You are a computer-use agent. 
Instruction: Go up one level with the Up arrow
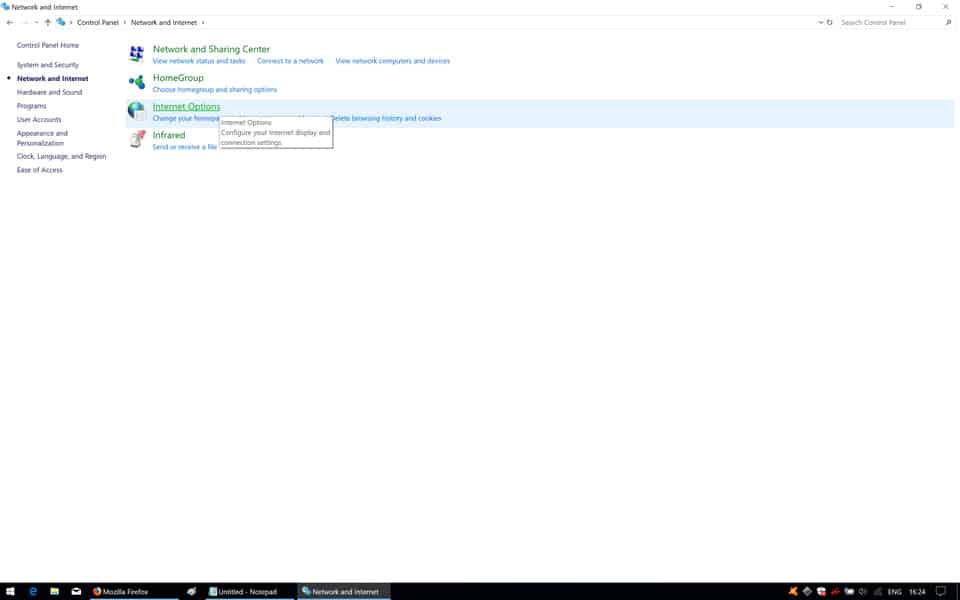tap(48, 23)
